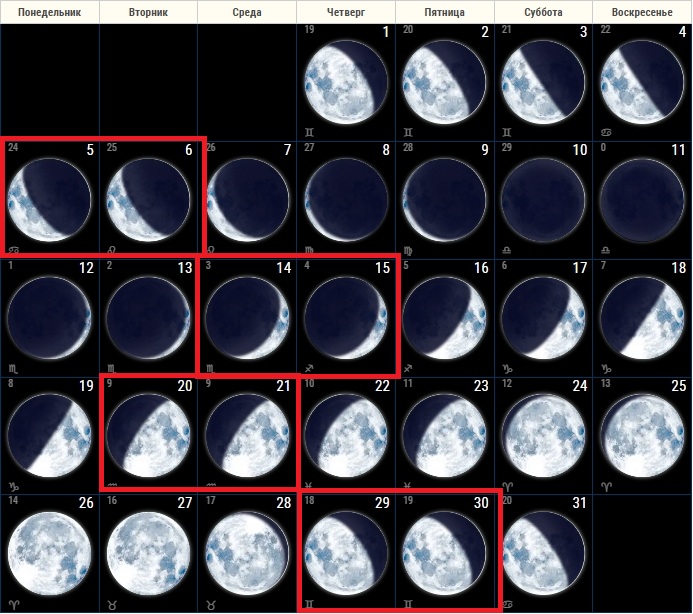Select the Пятница column header

pos(445,12)
